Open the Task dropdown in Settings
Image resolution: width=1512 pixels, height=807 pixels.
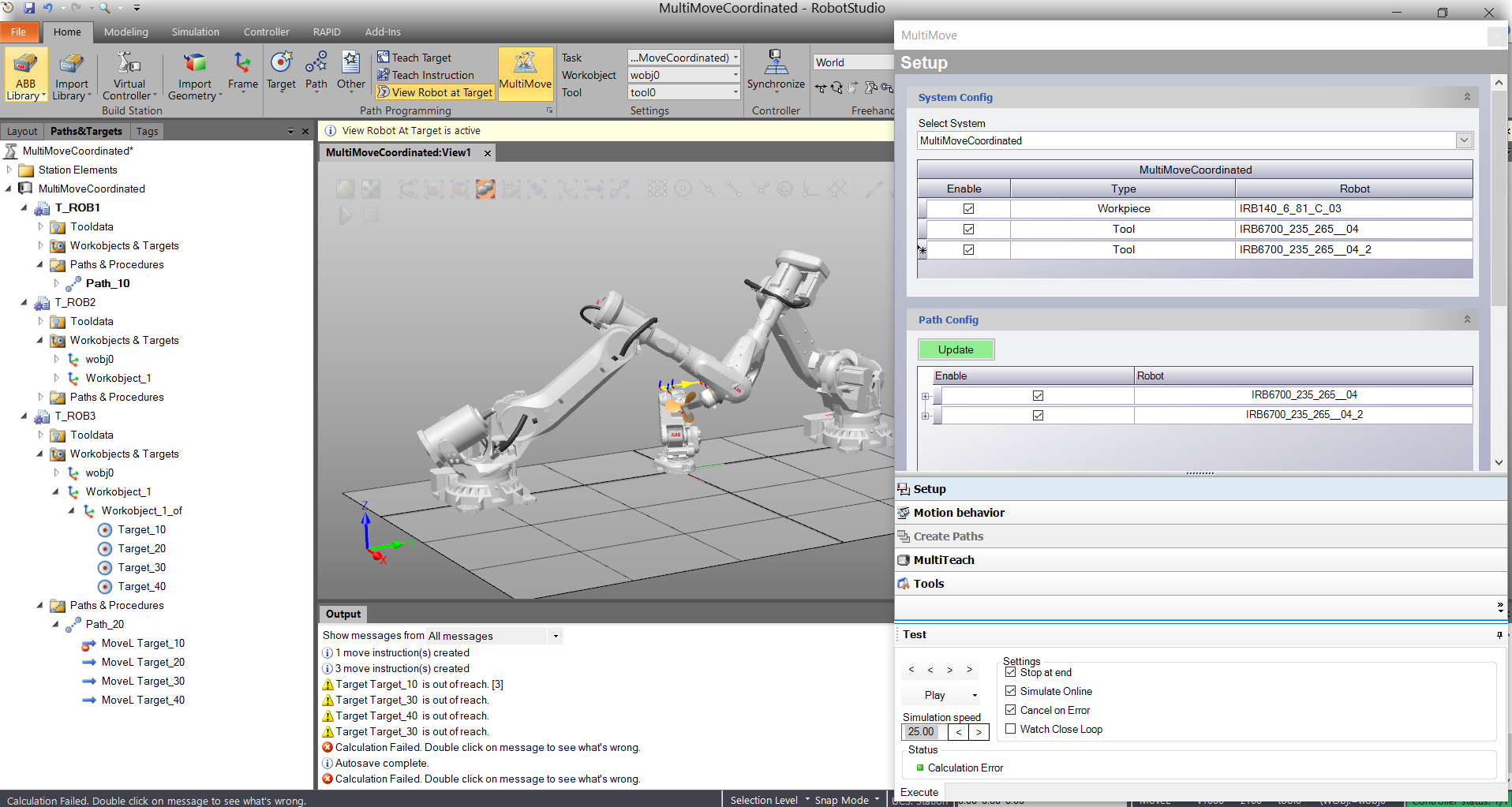[x=735, y=58]
